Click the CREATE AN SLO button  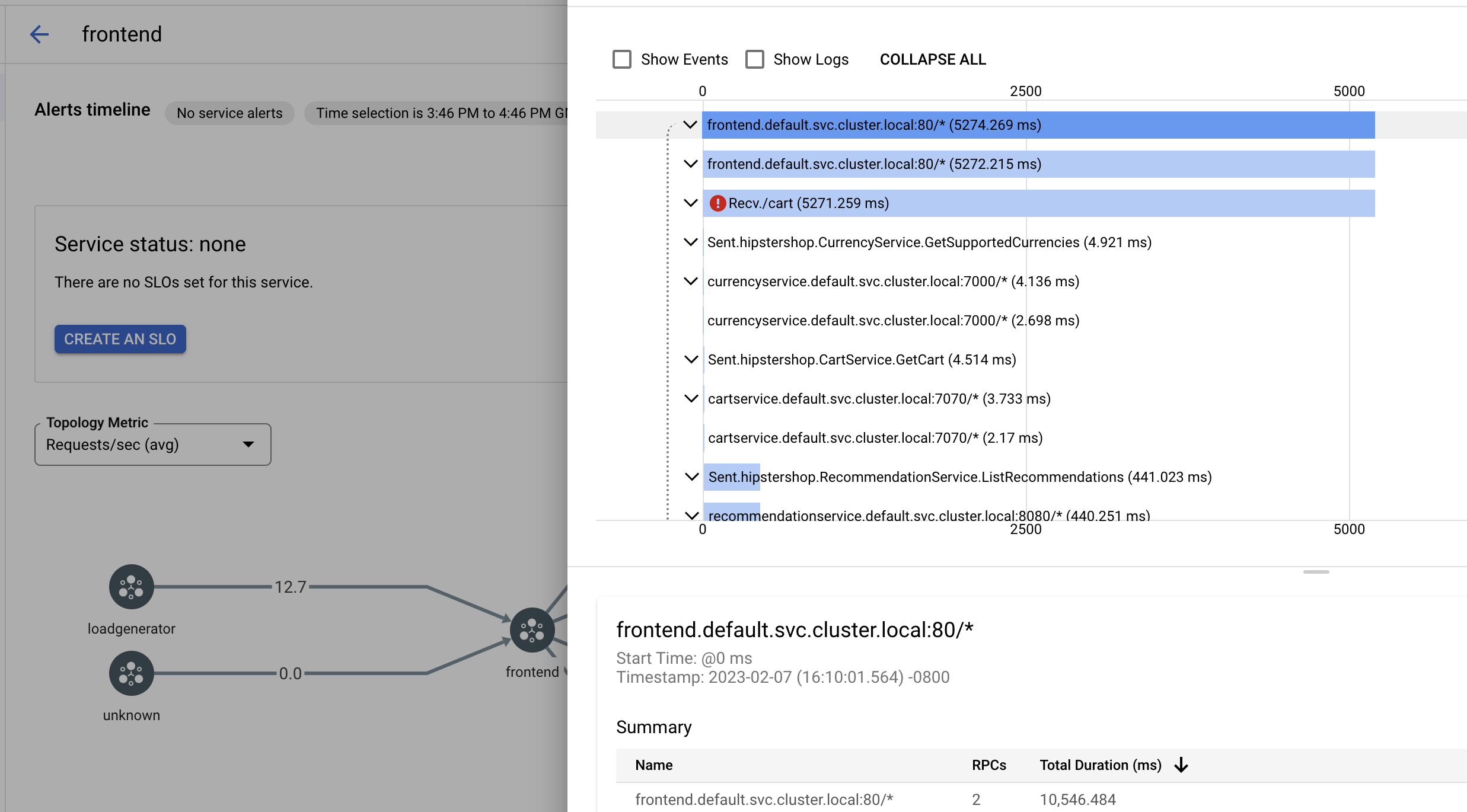[120, 338]
